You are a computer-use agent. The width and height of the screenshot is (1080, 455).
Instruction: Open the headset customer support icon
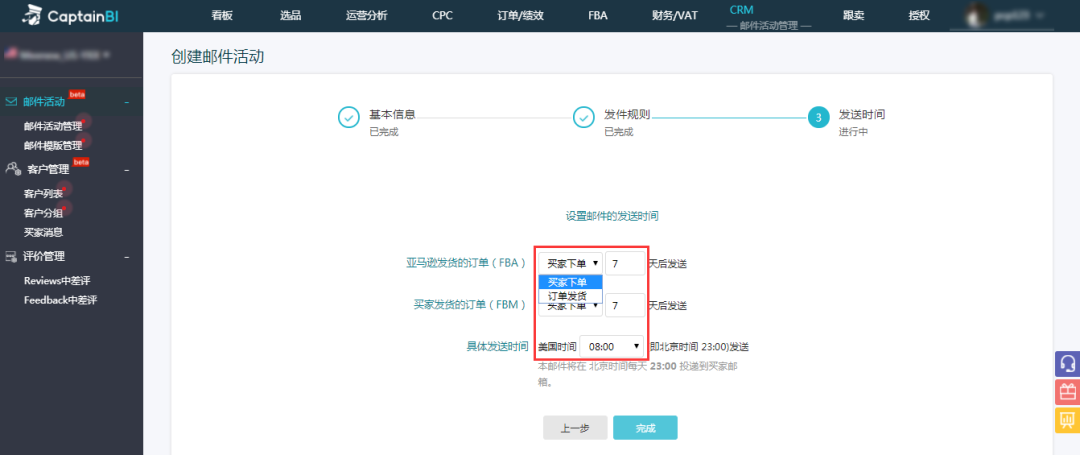coord(1068,363)
